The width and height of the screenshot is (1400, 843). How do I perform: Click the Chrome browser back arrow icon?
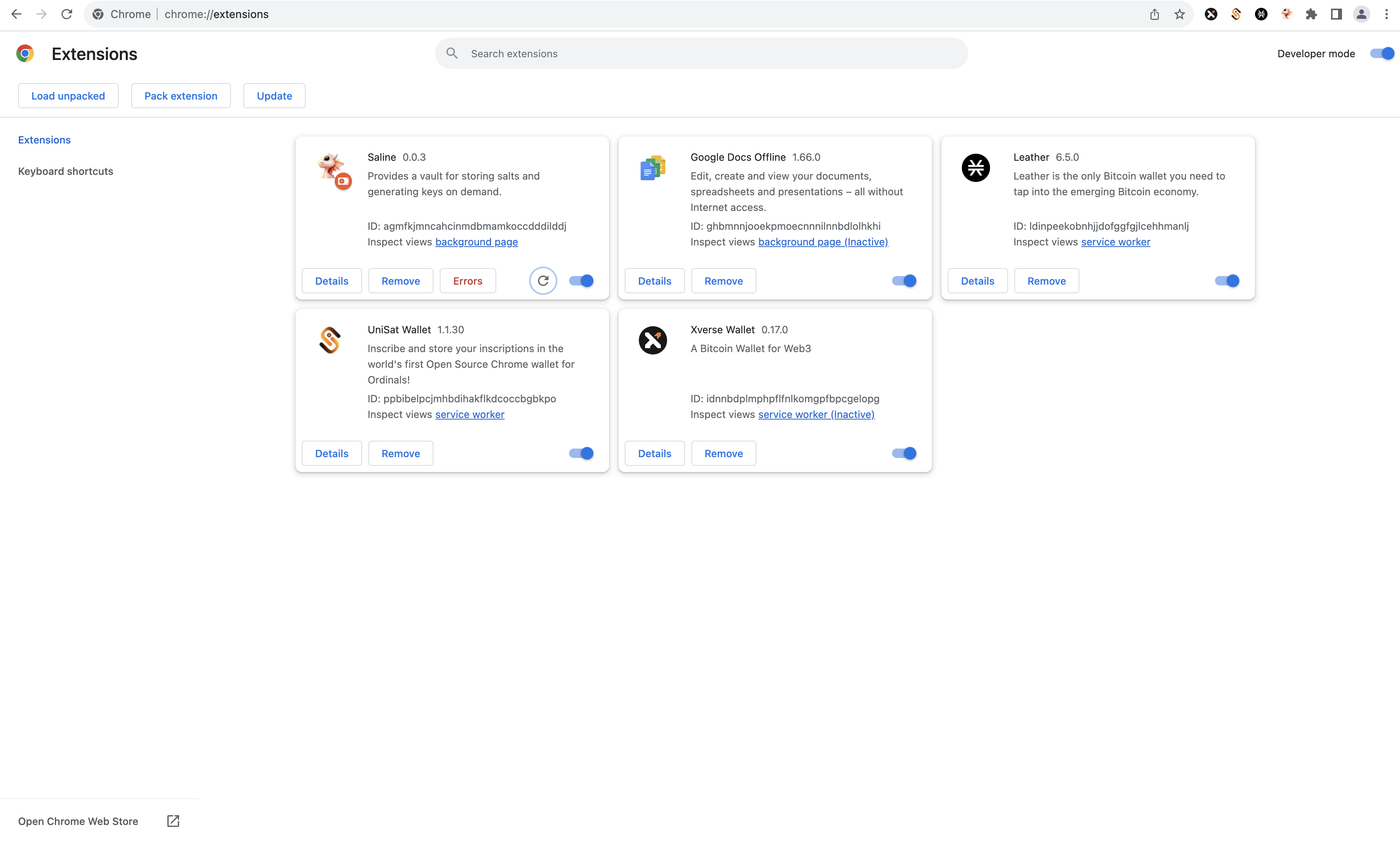[x=15, y=14]
